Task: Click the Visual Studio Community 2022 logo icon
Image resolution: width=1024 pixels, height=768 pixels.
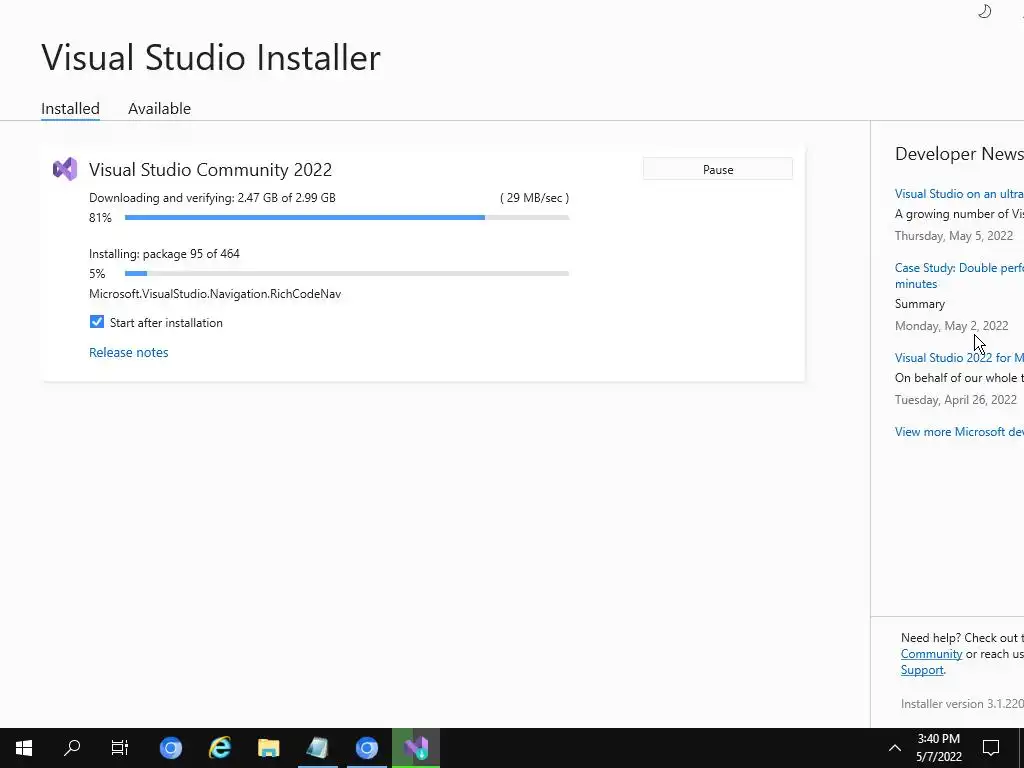Action: (65, 169)
